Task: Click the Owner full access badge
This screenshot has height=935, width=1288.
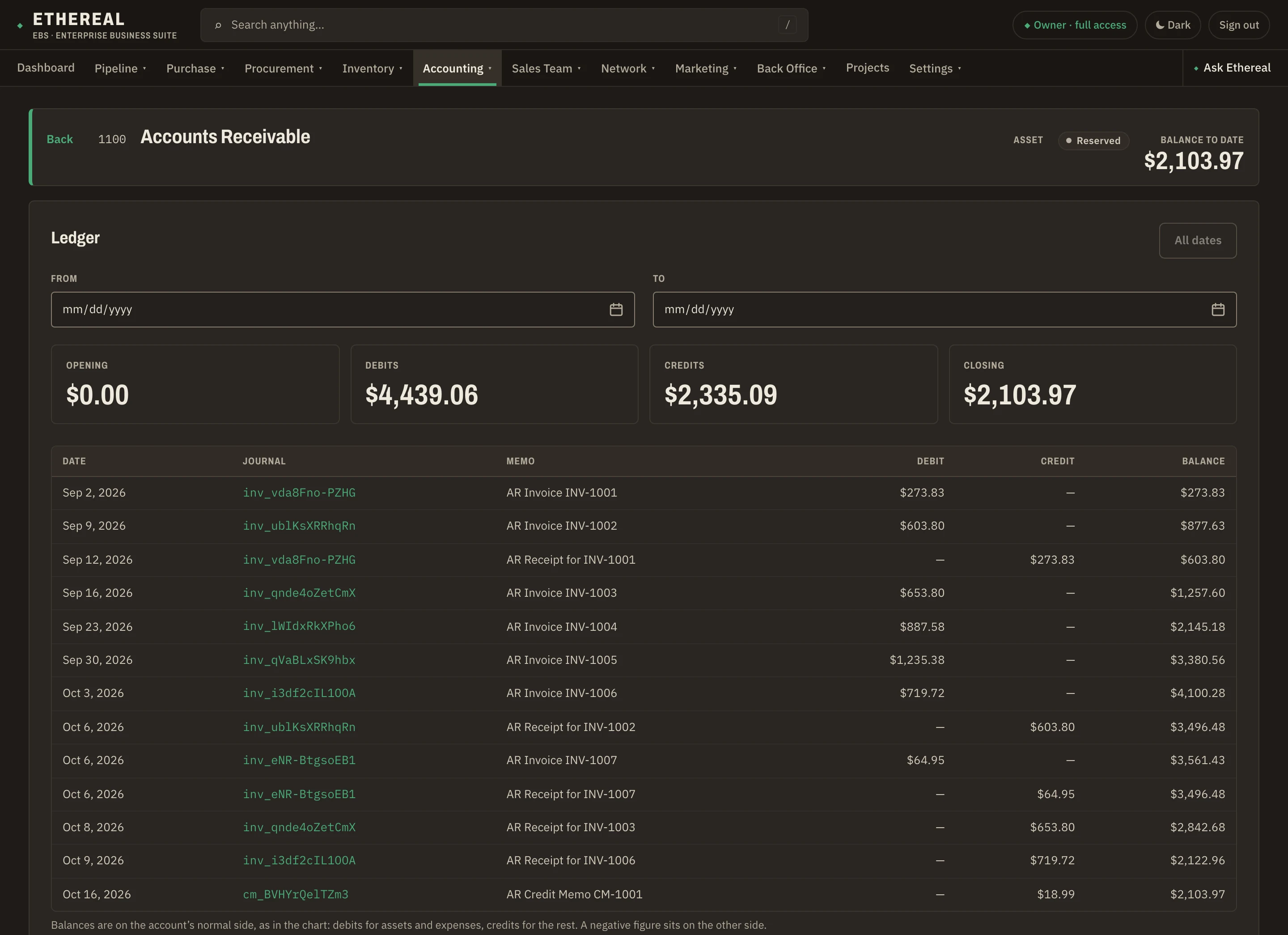Action: pyautogui.click(x=1075, y=25)
